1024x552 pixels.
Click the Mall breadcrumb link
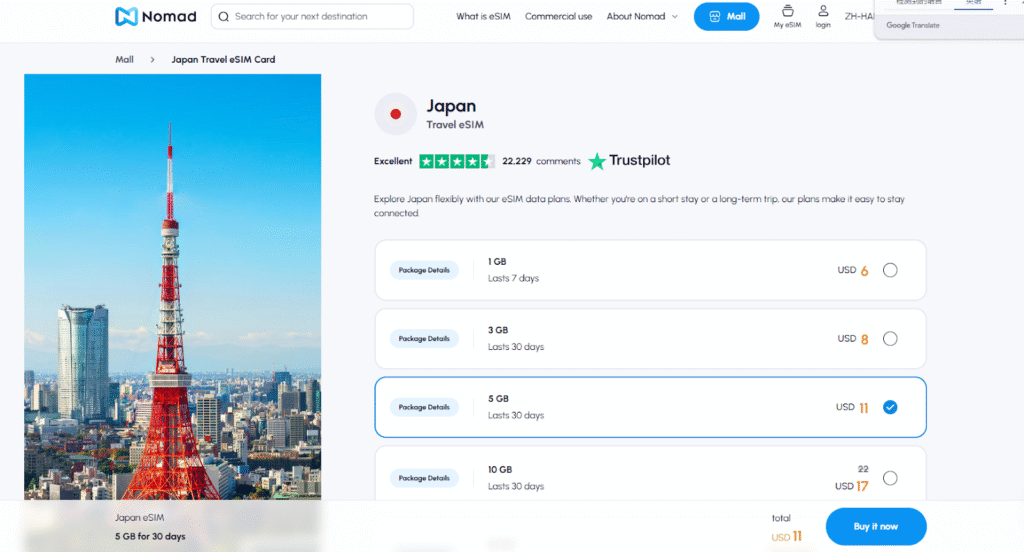point(124,60)
